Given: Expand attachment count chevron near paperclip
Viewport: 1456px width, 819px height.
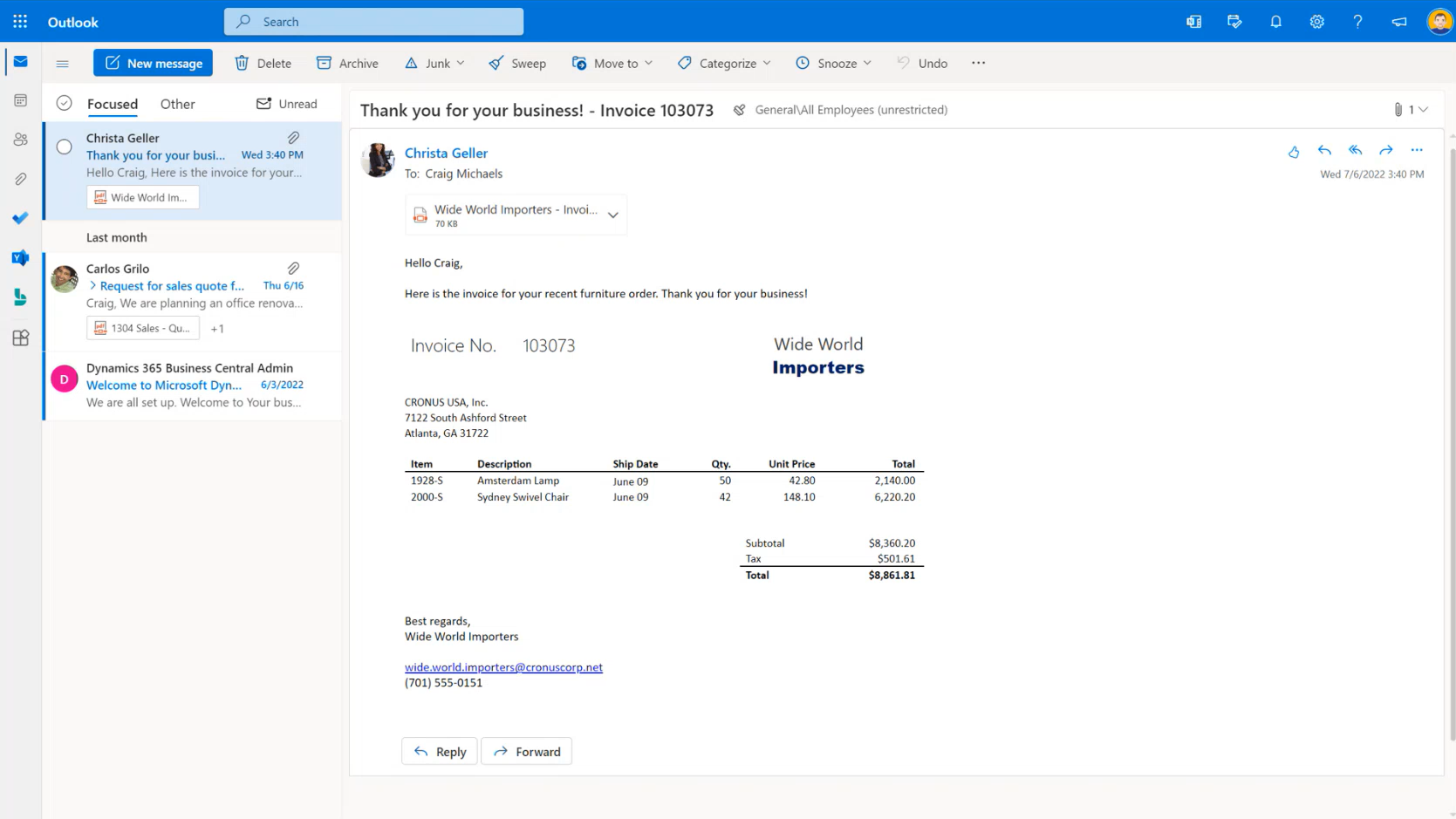Looking at the screenshot, I should coord(1423,110).
